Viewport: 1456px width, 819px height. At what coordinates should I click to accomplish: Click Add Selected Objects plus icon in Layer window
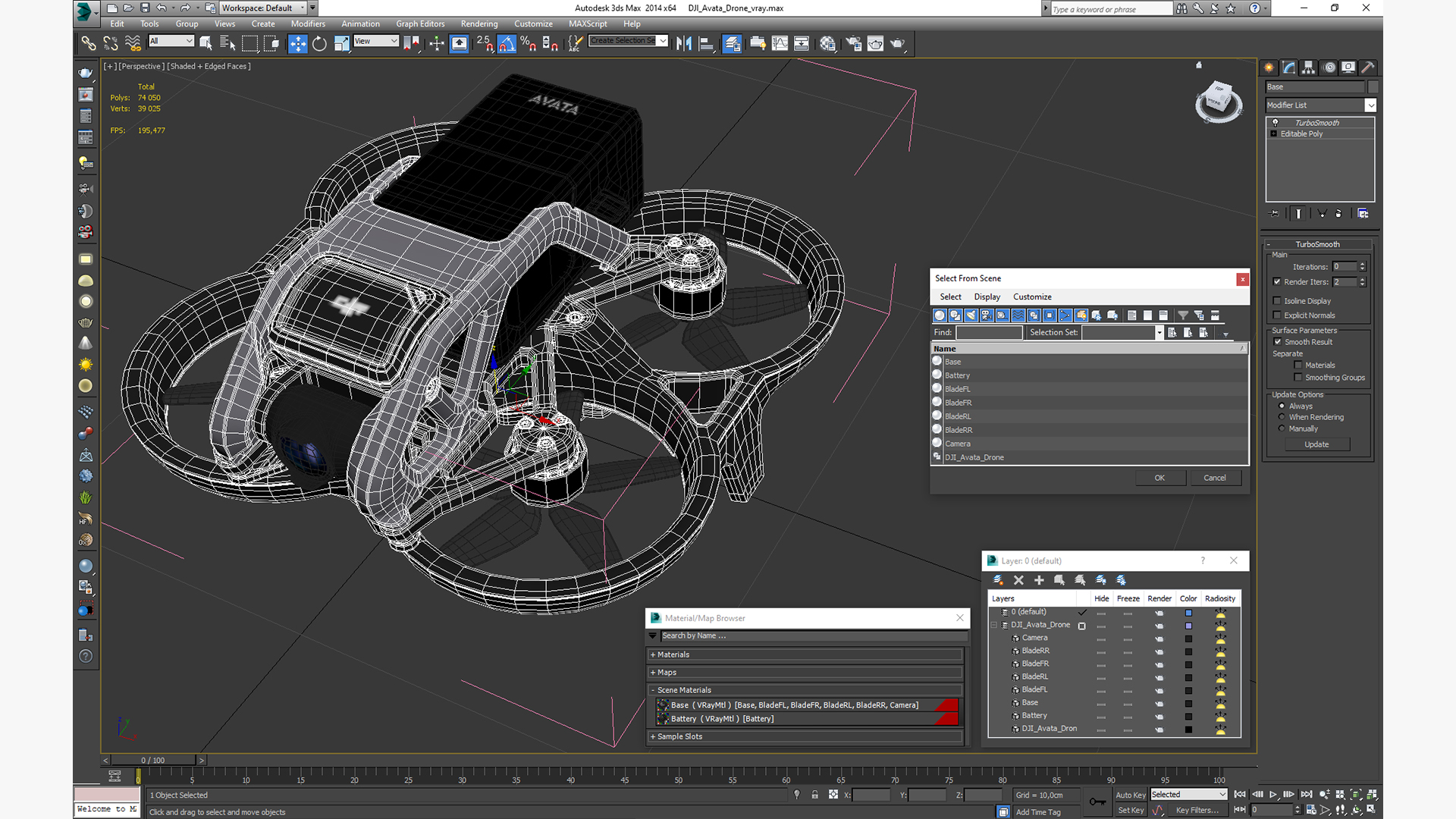click(1039, 580)
